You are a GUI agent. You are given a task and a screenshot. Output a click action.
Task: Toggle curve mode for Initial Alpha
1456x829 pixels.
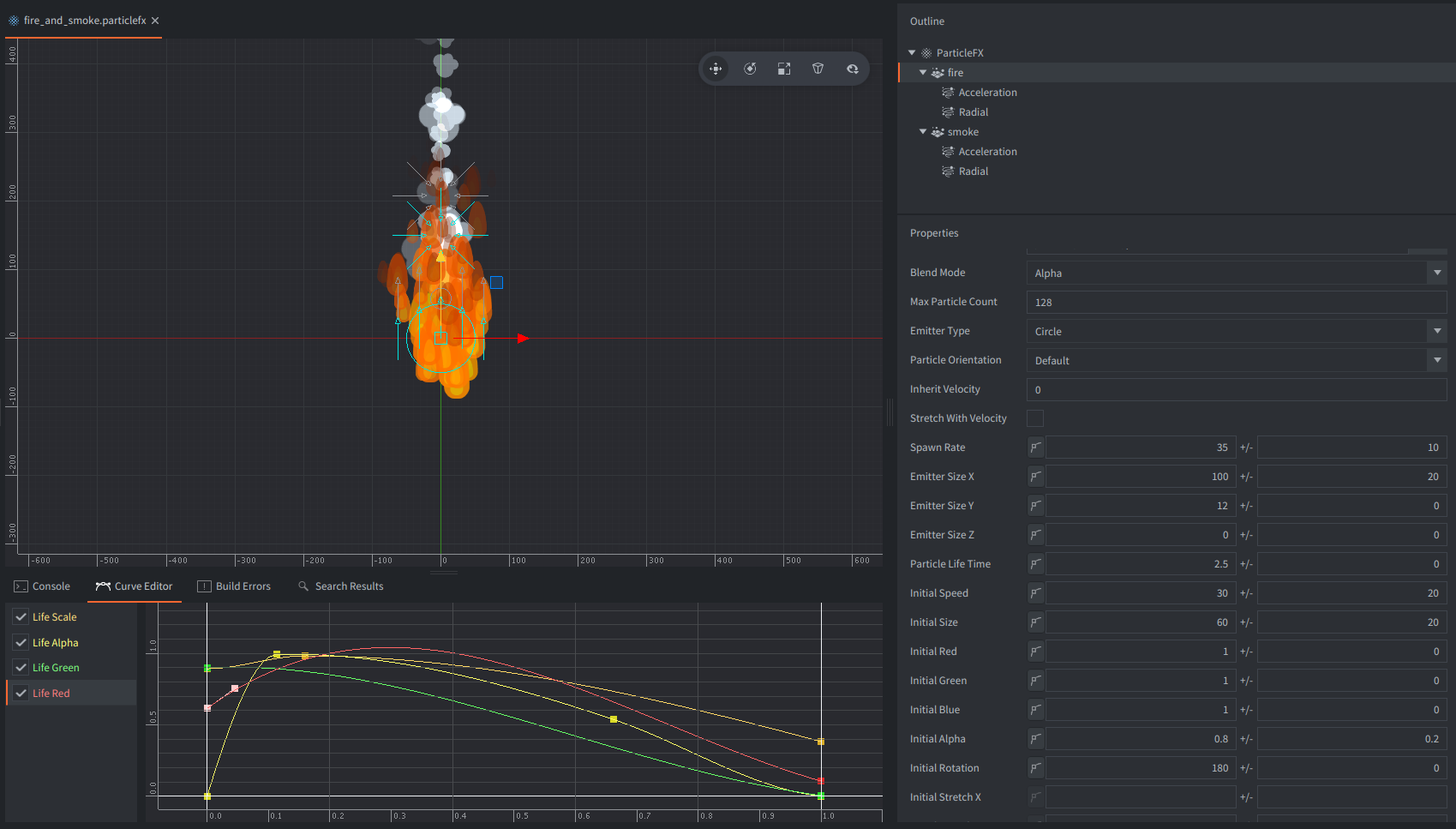[1036, 739]
